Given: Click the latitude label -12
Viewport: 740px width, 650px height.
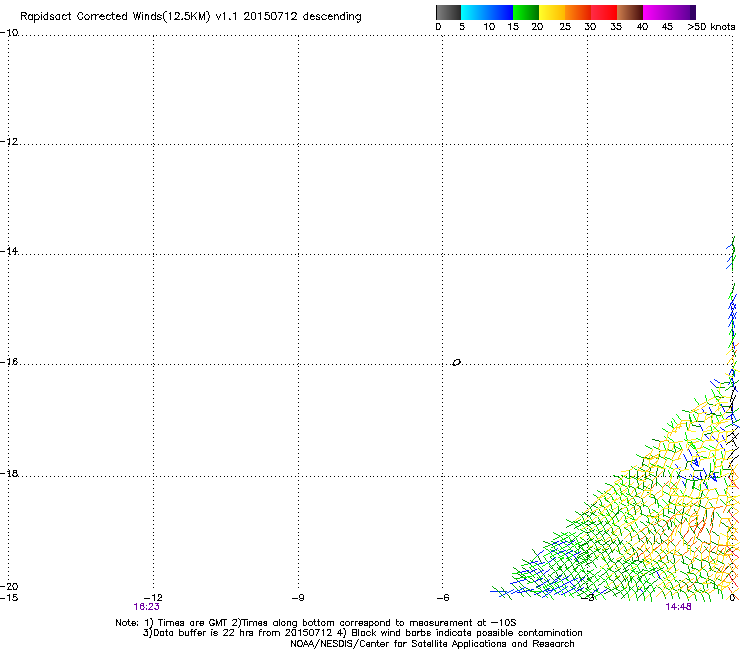Looking at the screenshot, I should (x=9, y=142).
